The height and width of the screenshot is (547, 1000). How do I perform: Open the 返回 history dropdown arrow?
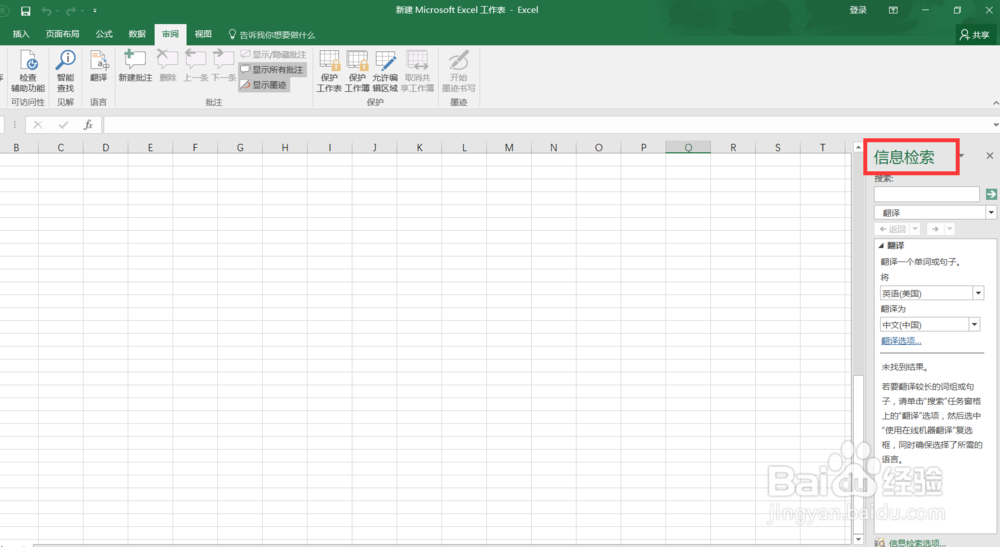[915, 229]
